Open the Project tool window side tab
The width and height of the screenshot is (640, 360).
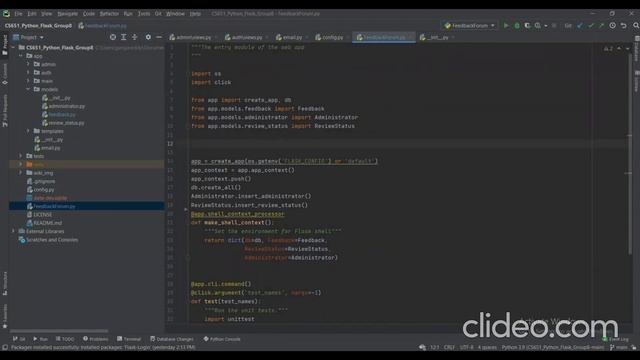pyautogui.click(x=4, y=45)
